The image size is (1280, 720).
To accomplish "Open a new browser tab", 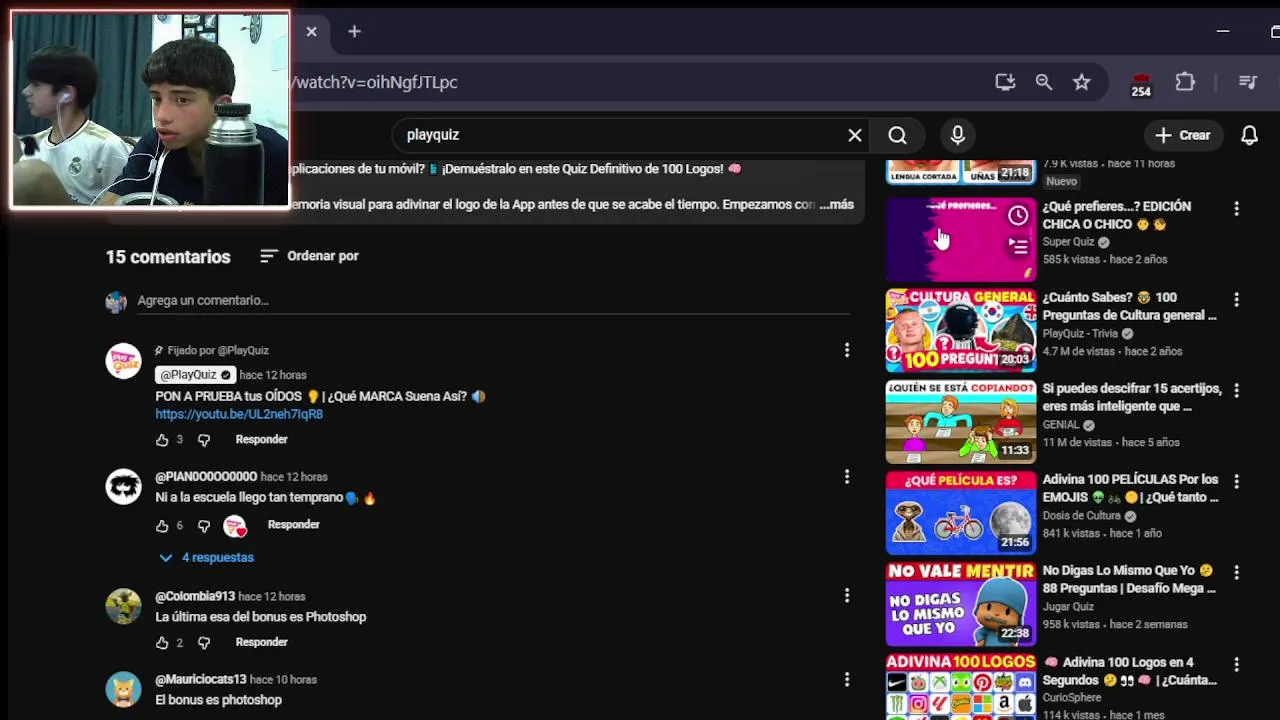I will [x=354, y=32].
